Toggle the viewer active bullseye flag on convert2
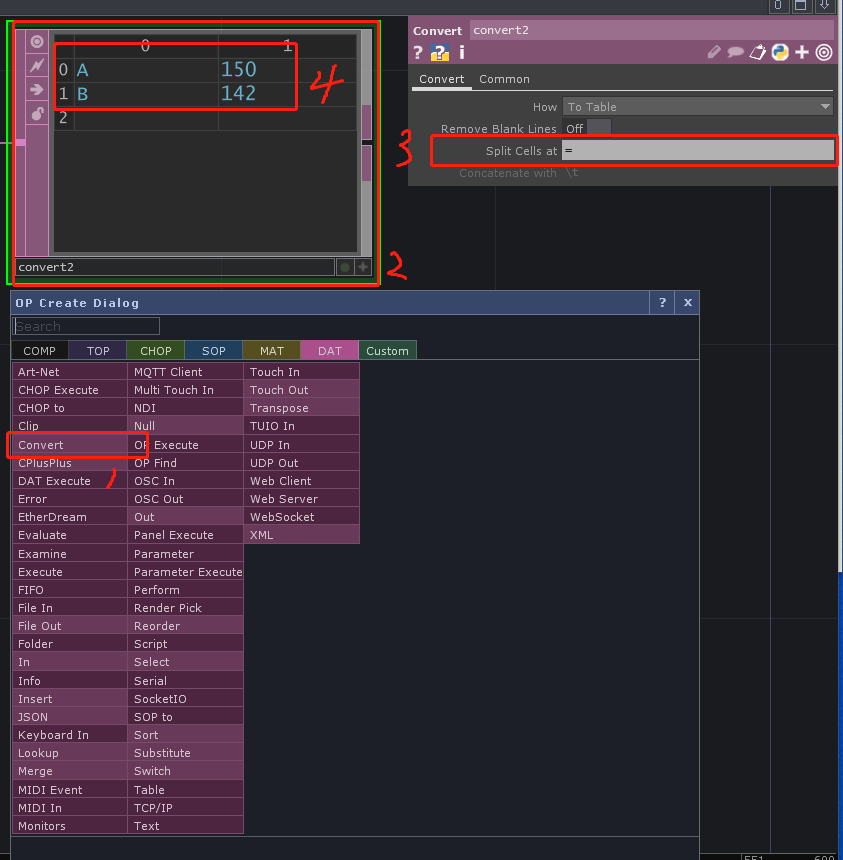843x860 pixels. click(x=37, y=40)
